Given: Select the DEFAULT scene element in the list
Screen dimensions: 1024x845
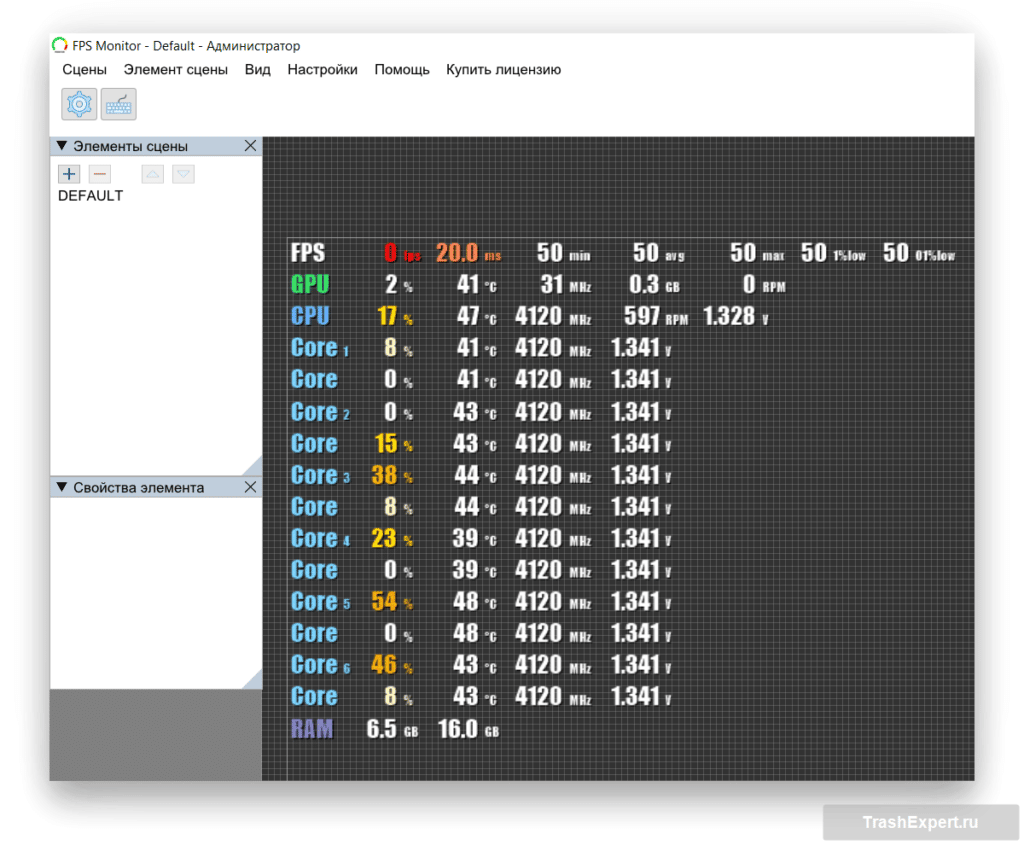Looking at the screenshot, I should click(90, 196).
